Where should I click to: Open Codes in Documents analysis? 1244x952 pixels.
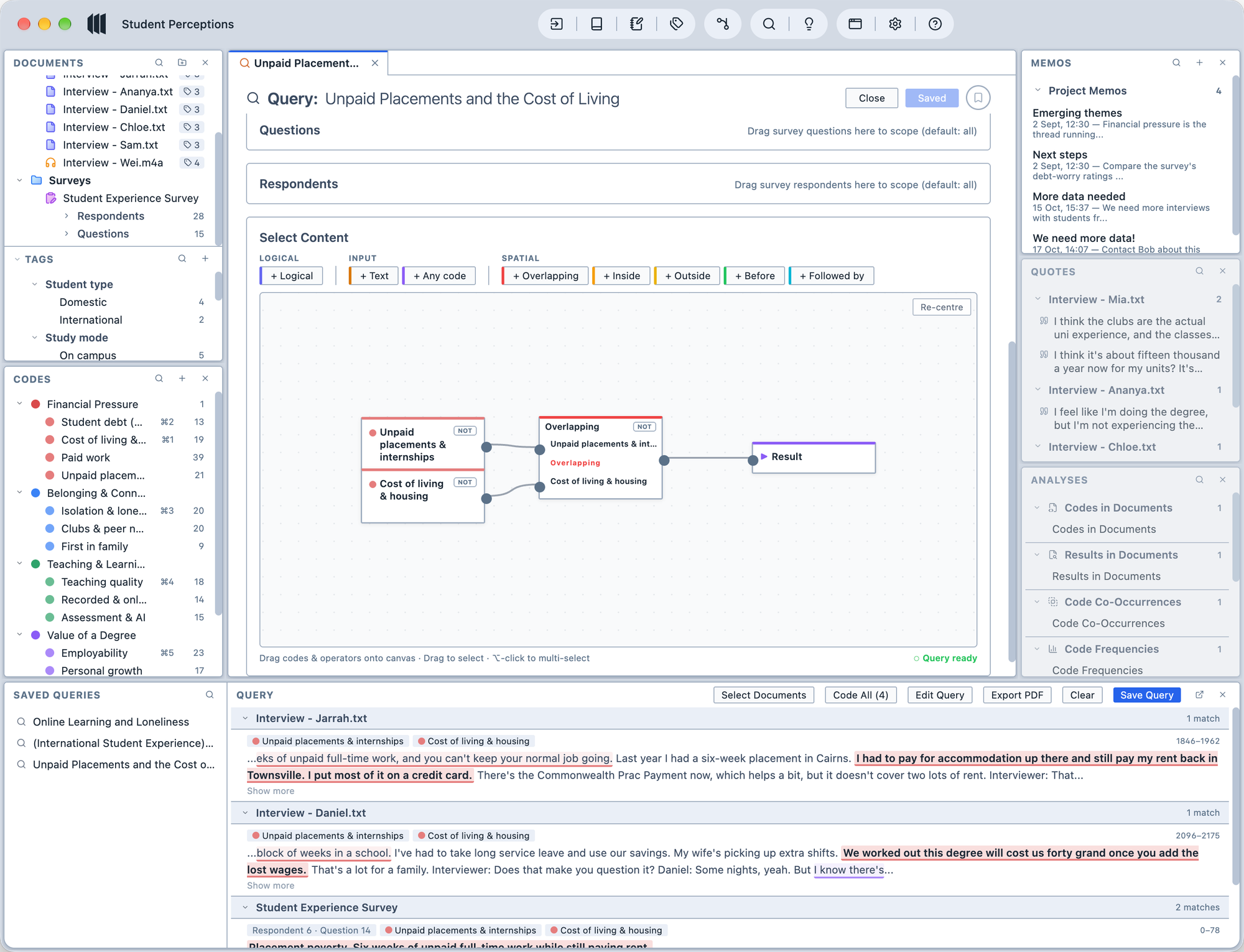(1104, 529)
